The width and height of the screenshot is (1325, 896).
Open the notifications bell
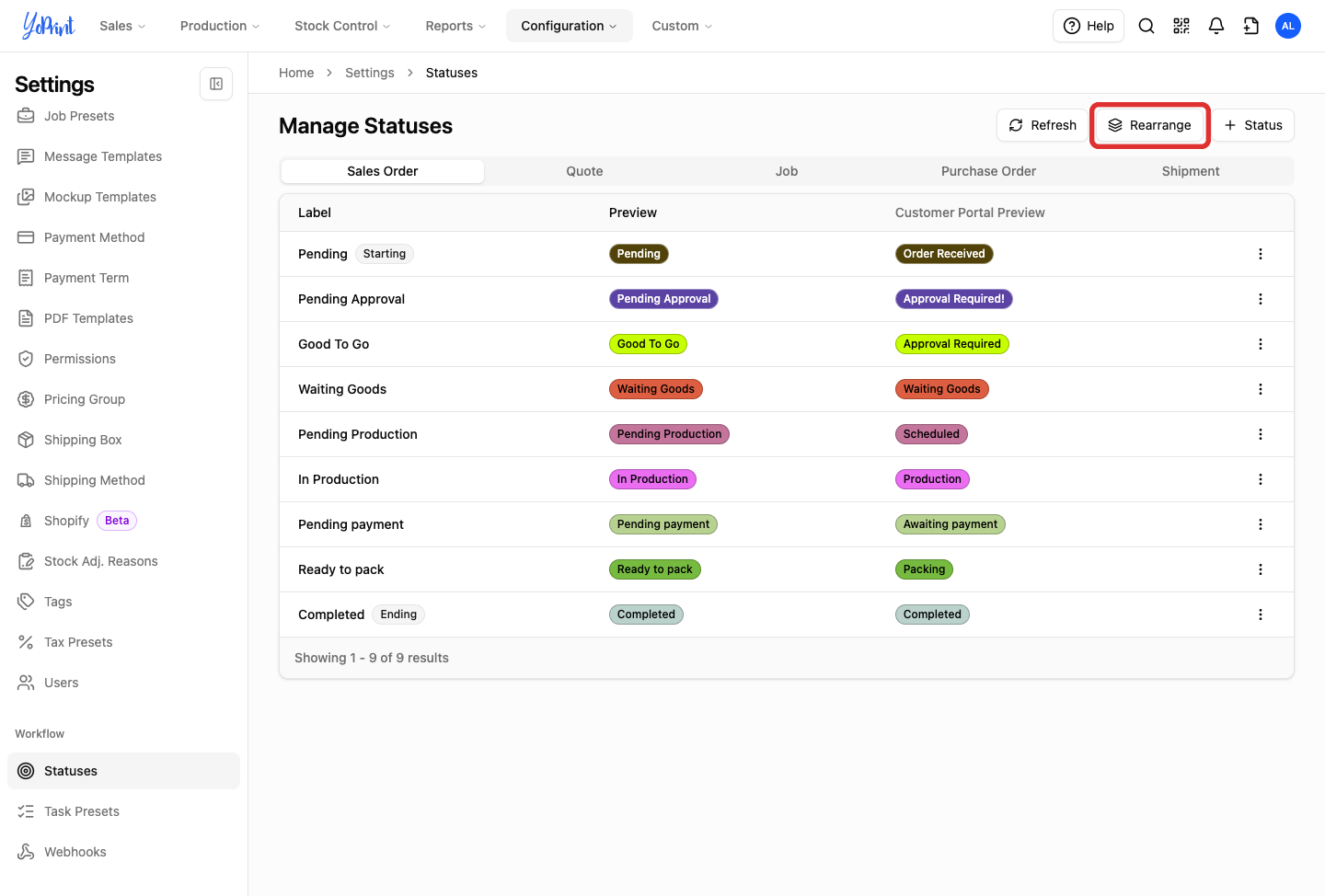[x=1216, y=26]
